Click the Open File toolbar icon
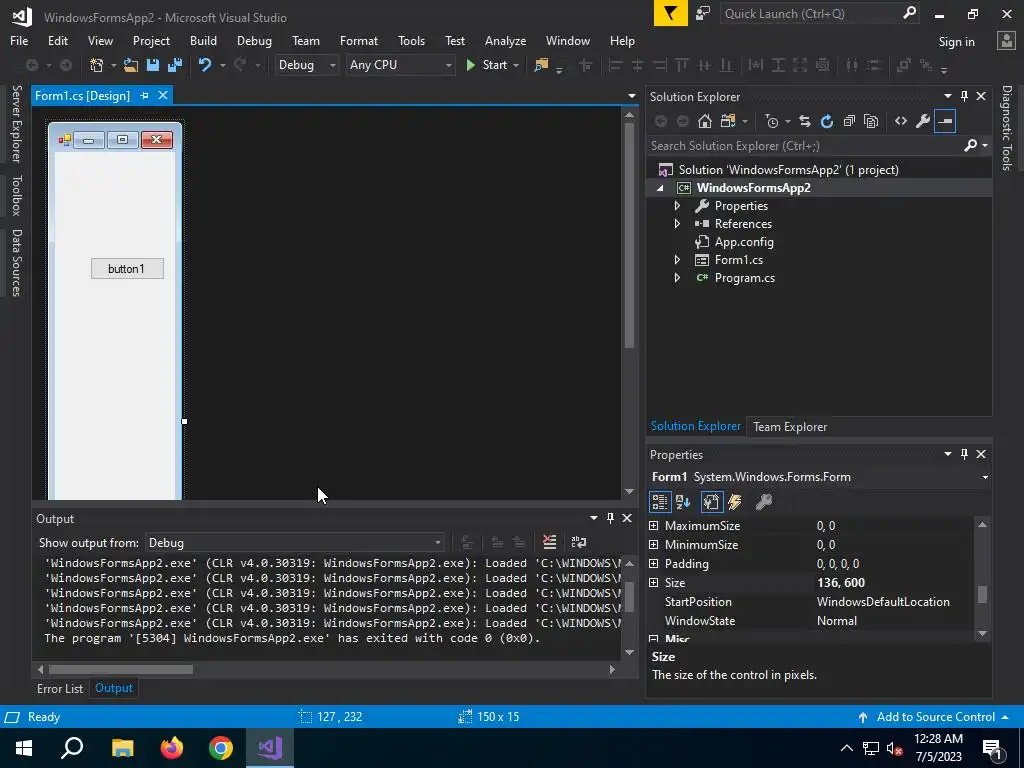Image resolution: width=1024 pixels, height=768 pixels. [131, 65]
